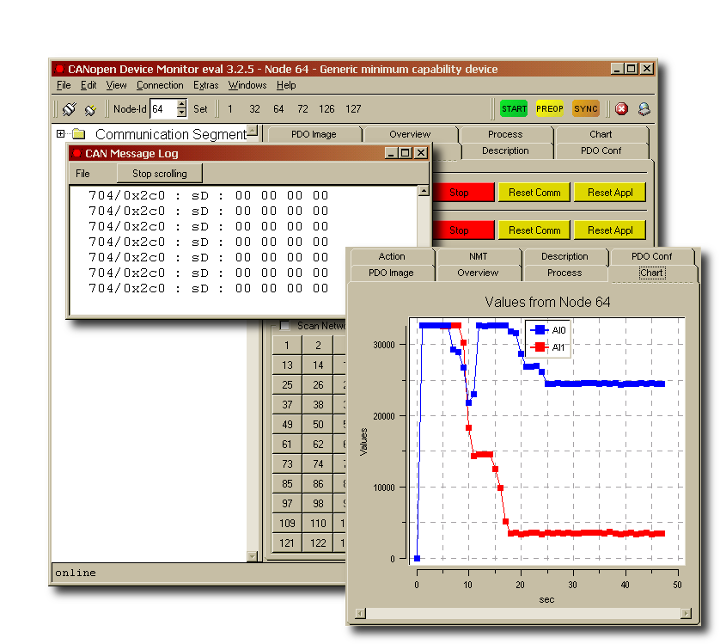The image size is (720, 644).
Task: Click the folder icon beside Communication Segment
Action: click(79, 134)
